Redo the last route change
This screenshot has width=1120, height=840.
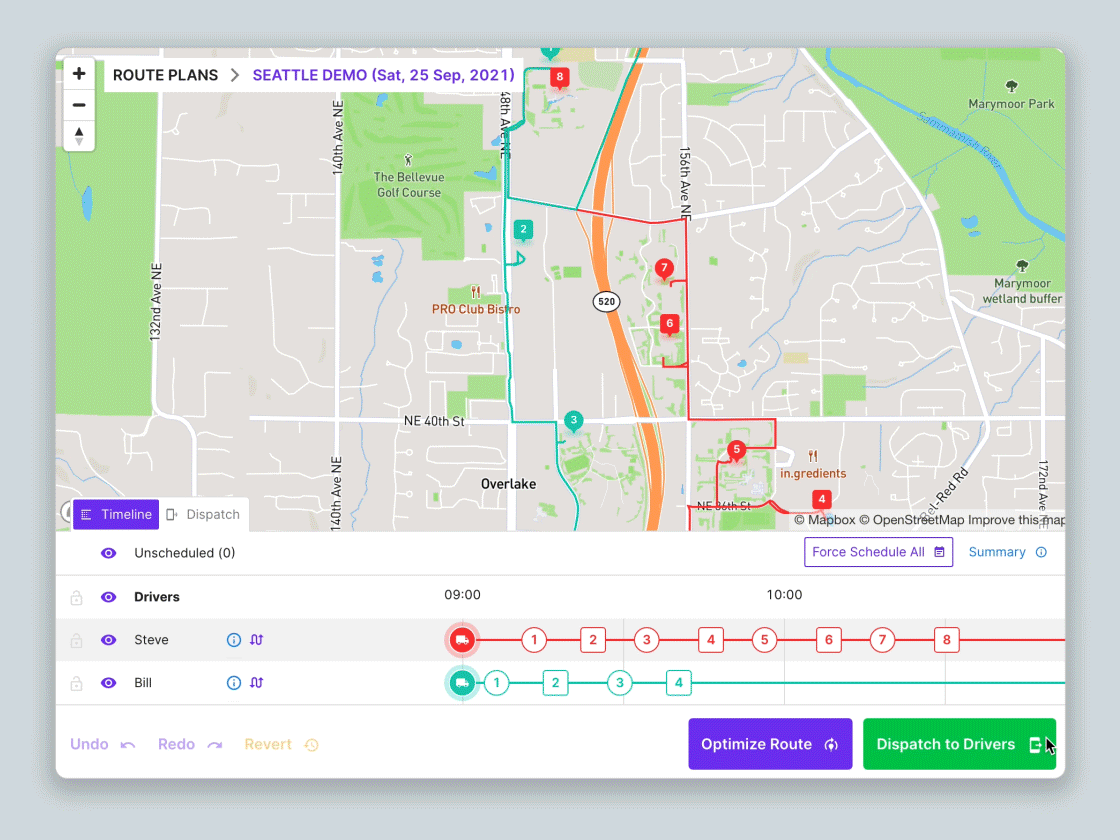[188, 744]
